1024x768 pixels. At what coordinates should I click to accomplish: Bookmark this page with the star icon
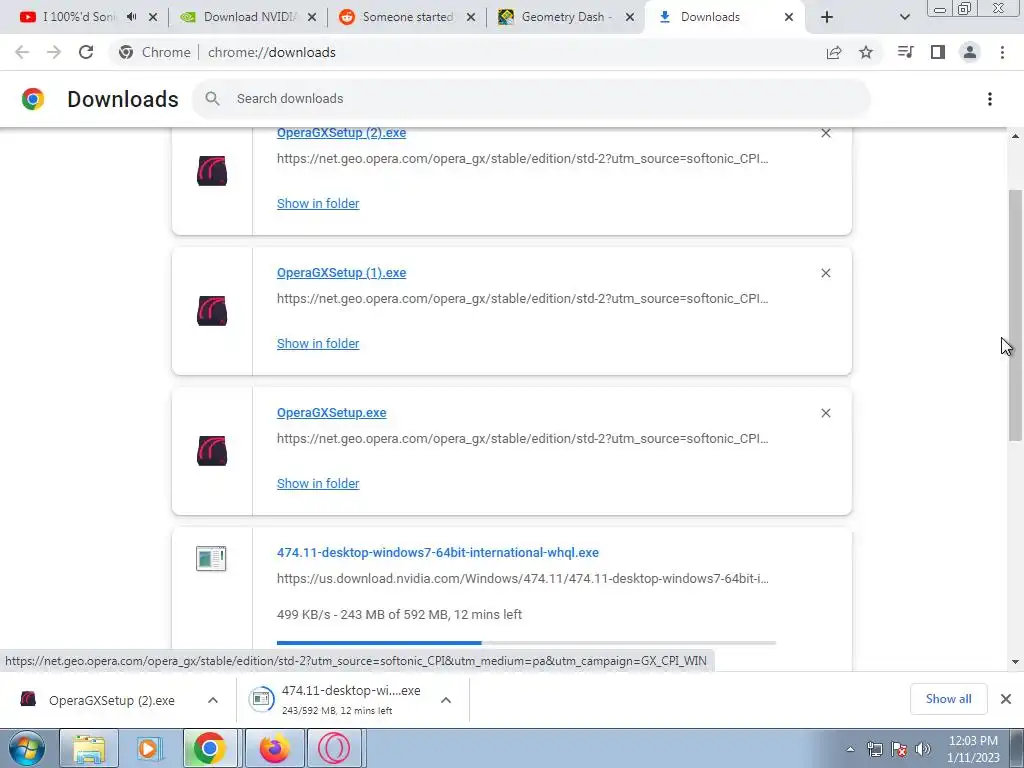pos(866,52)
